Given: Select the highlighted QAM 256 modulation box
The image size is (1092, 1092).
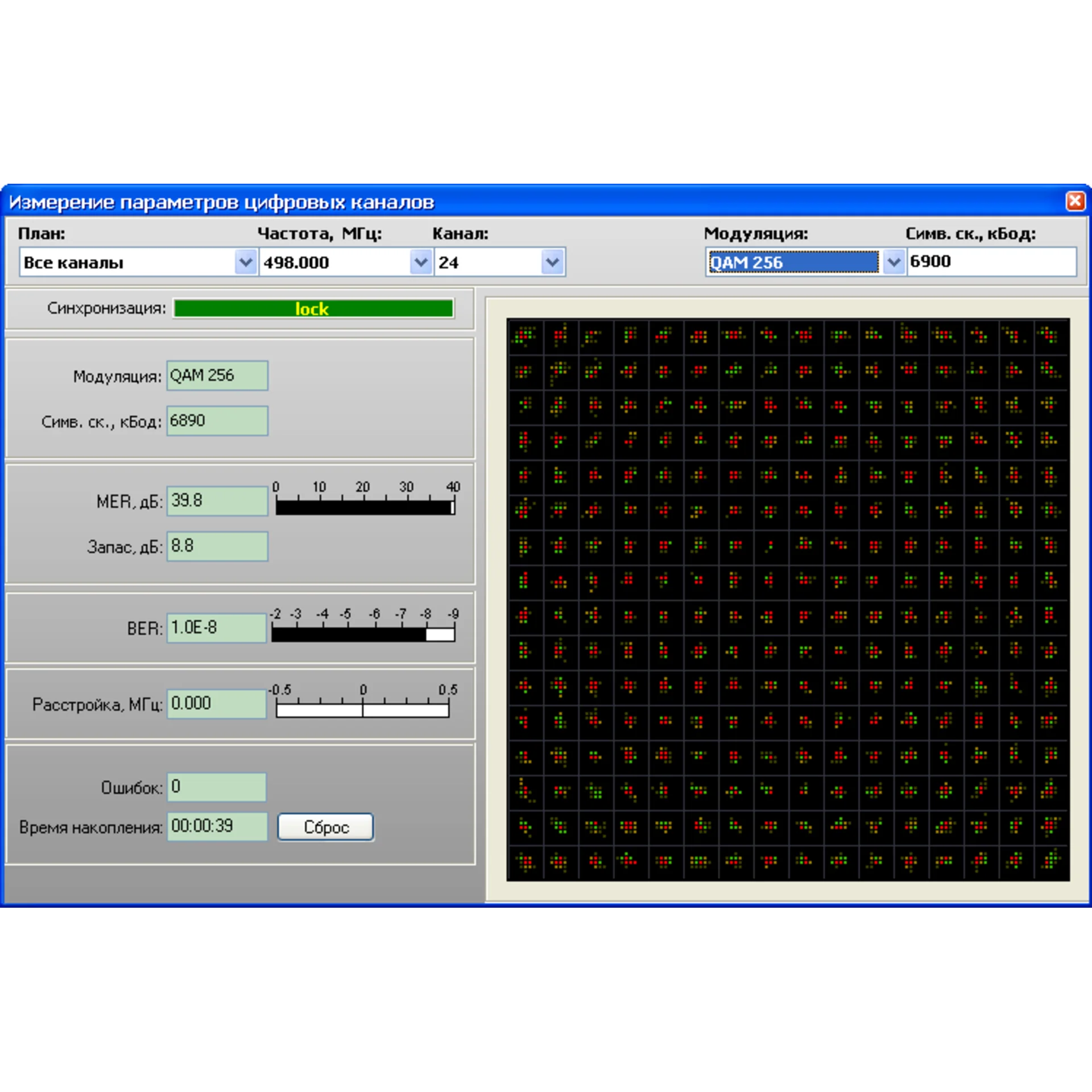Looking at the screenshot, I should (793, 262).
